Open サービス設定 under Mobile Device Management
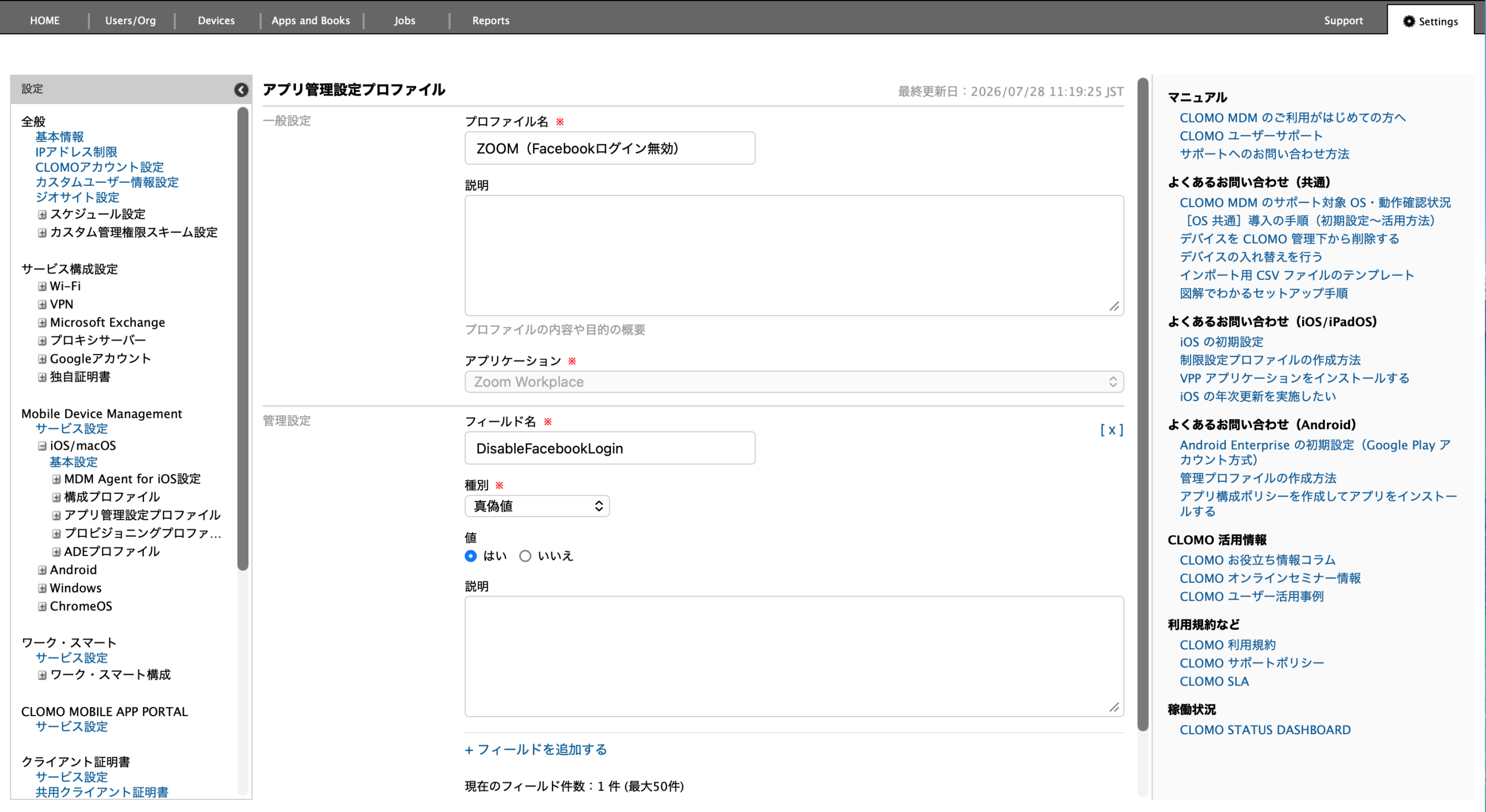Image resolution: width=1486 pixels, height=812 pixels. point(72,429)
